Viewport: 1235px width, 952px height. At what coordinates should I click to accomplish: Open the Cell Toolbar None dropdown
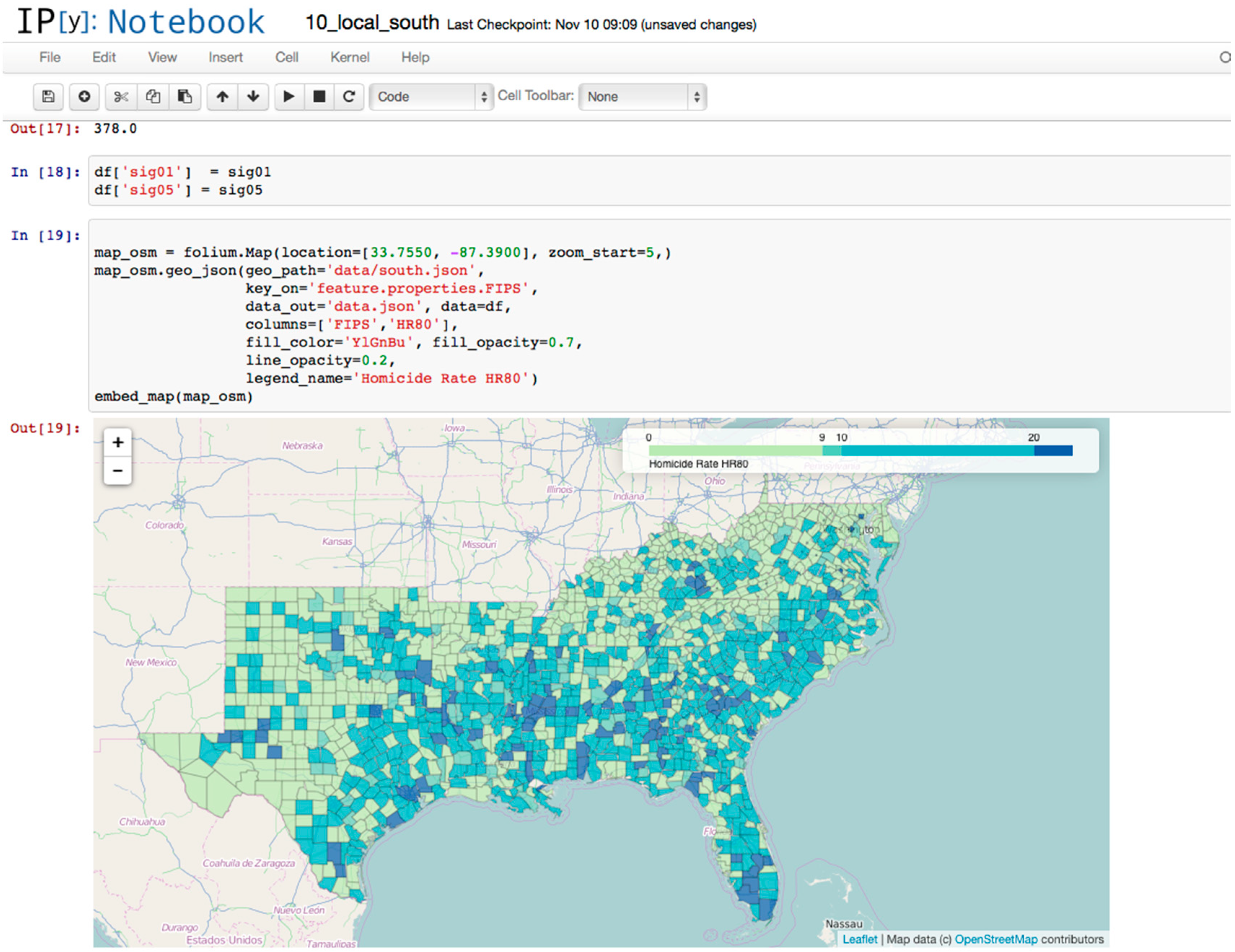[642, 97]
